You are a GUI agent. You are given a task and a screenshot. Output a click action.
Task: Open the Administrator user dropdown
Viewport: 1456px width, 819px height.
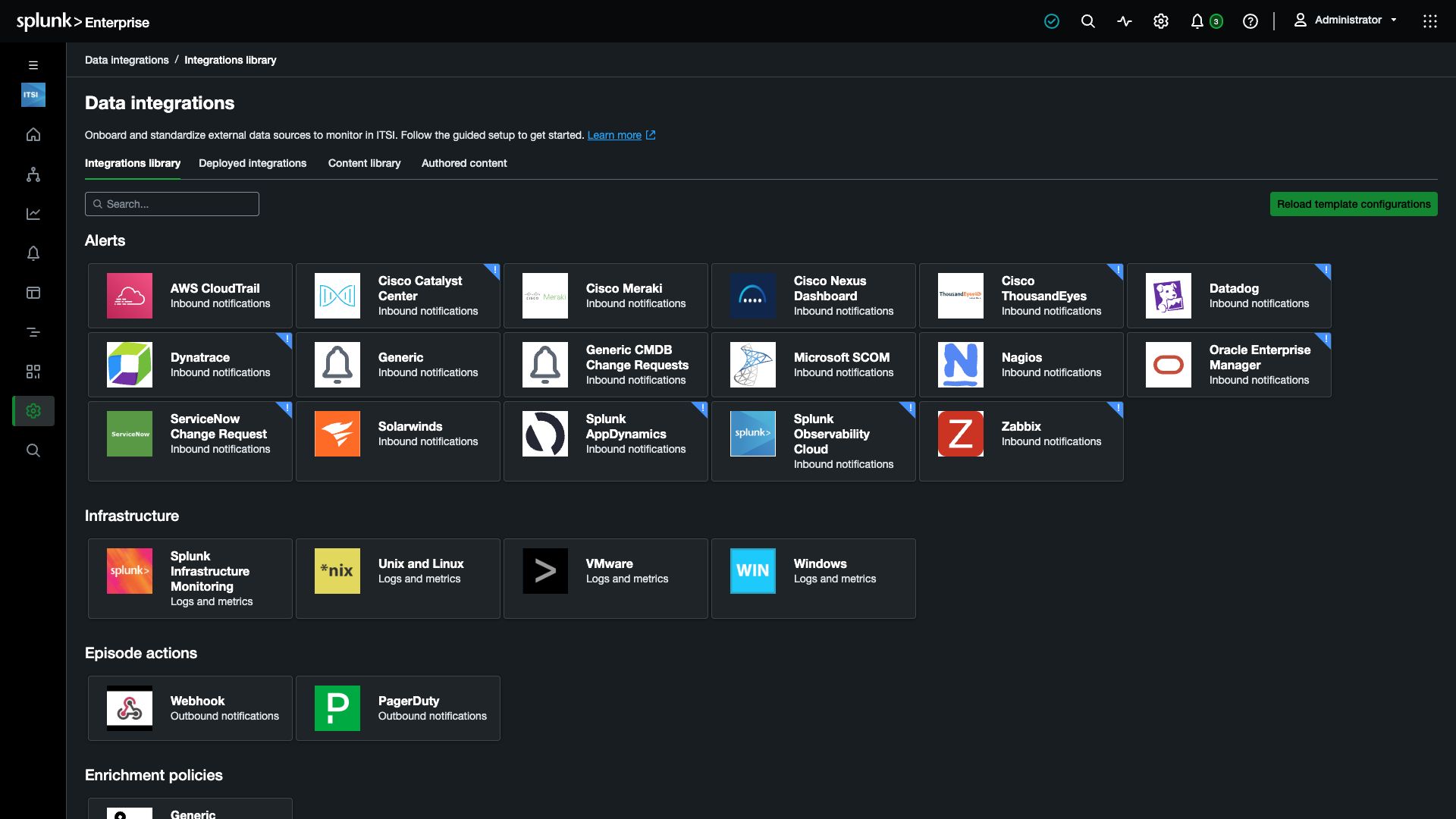pos(1345,20)
